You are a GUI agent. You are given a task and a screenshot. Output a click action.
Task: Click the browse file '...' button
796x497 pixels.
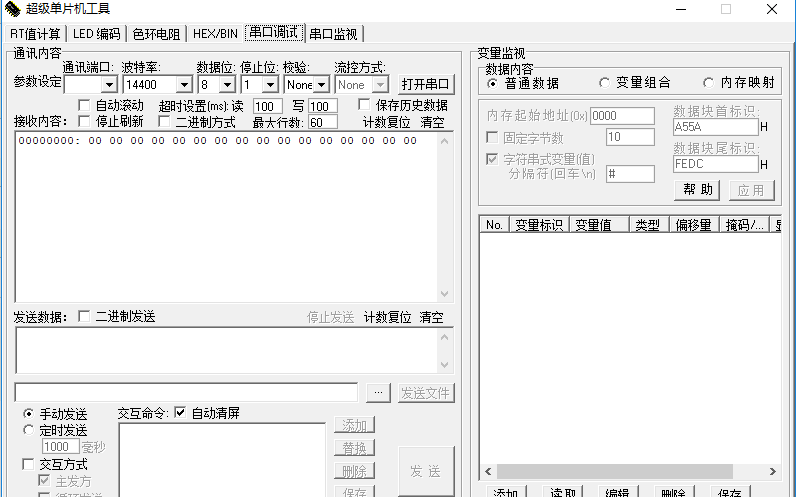[x=376, y=392]
